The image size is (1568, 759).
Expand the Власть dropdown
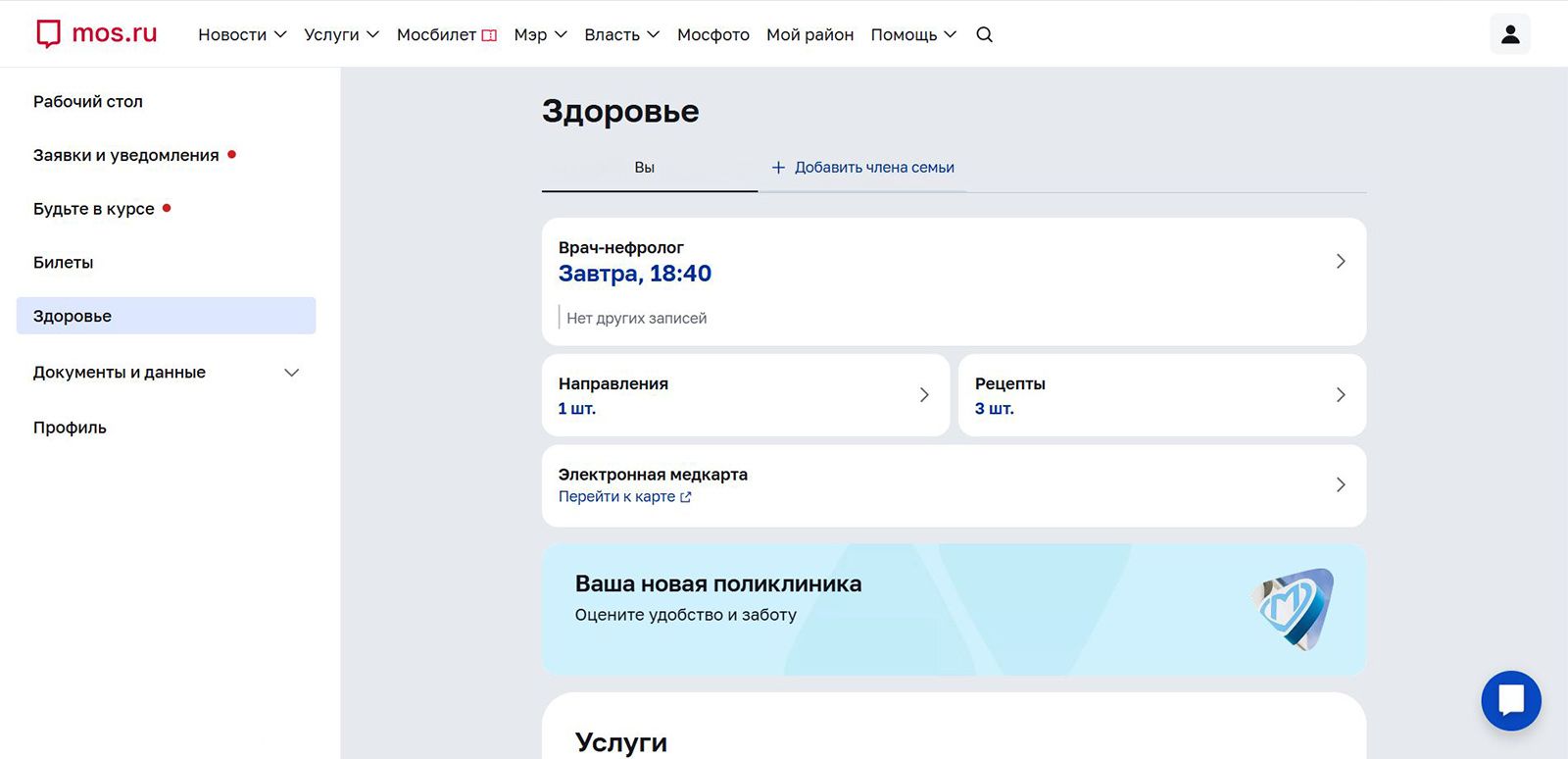click(621, 34)
